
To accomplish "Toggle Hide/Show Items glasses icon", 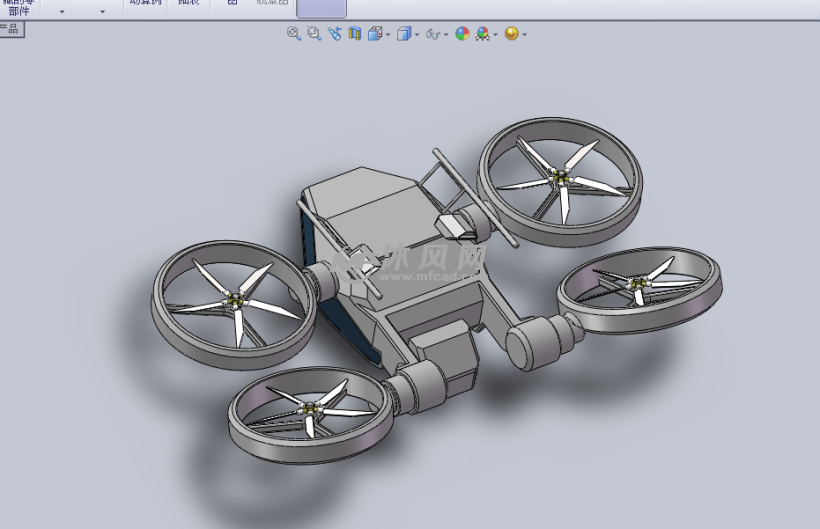I will pyautogui.click(x=432, y=33).
